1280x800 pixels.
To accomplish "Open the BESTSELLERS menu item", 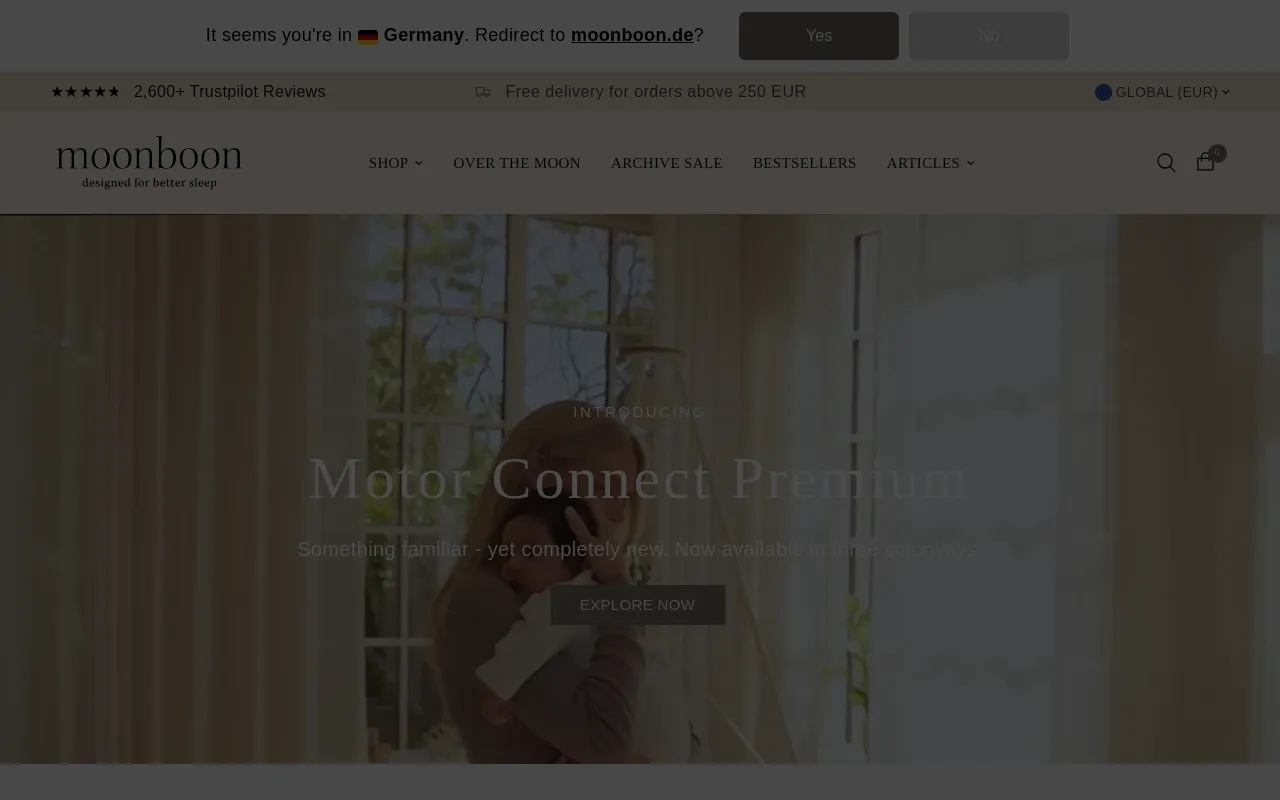I will coord(805,163).
